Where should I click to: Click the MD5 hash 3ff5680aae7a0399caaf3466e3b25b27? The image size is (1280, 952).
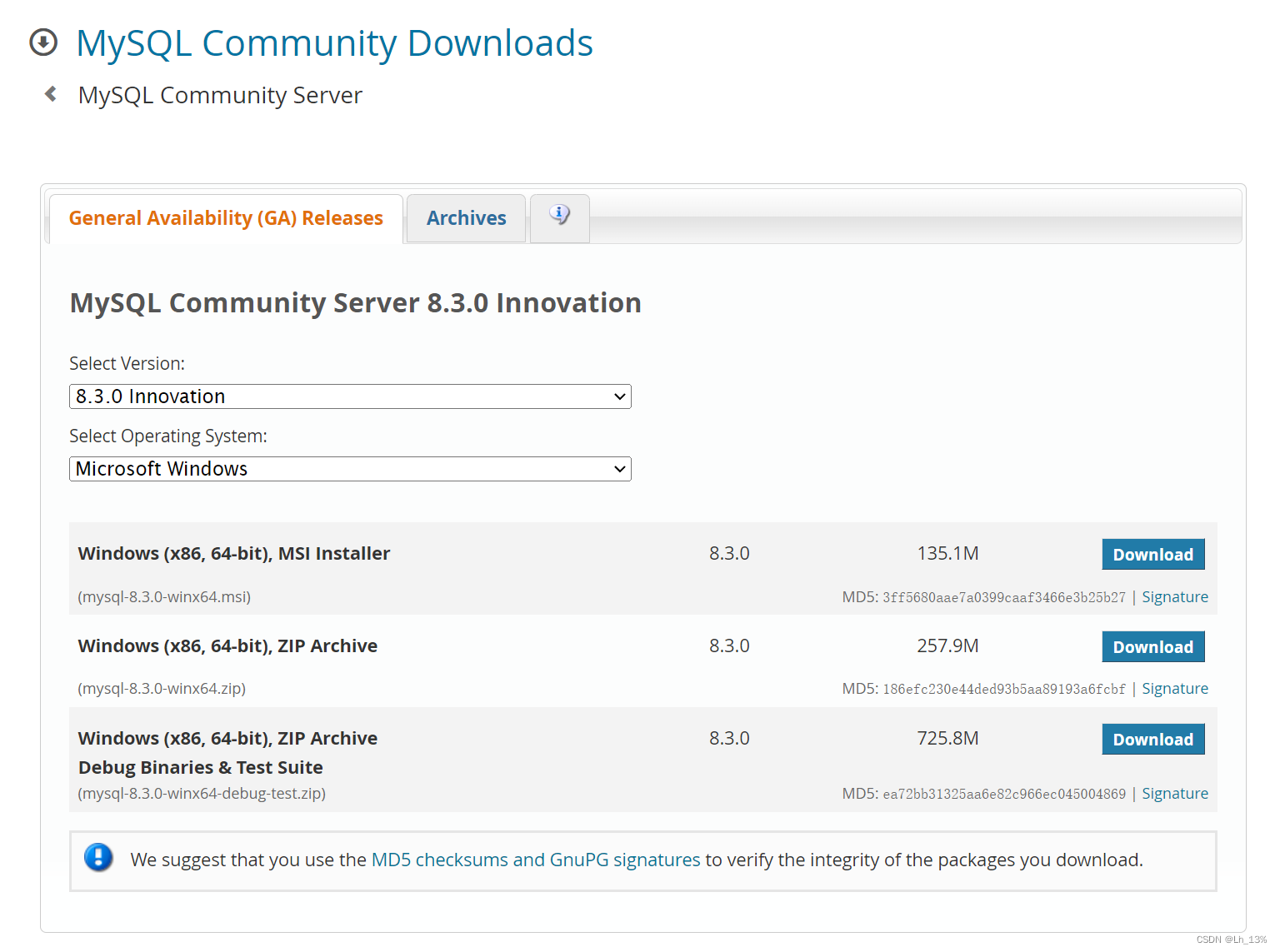pyautogui.click(x=1004, y=597)
